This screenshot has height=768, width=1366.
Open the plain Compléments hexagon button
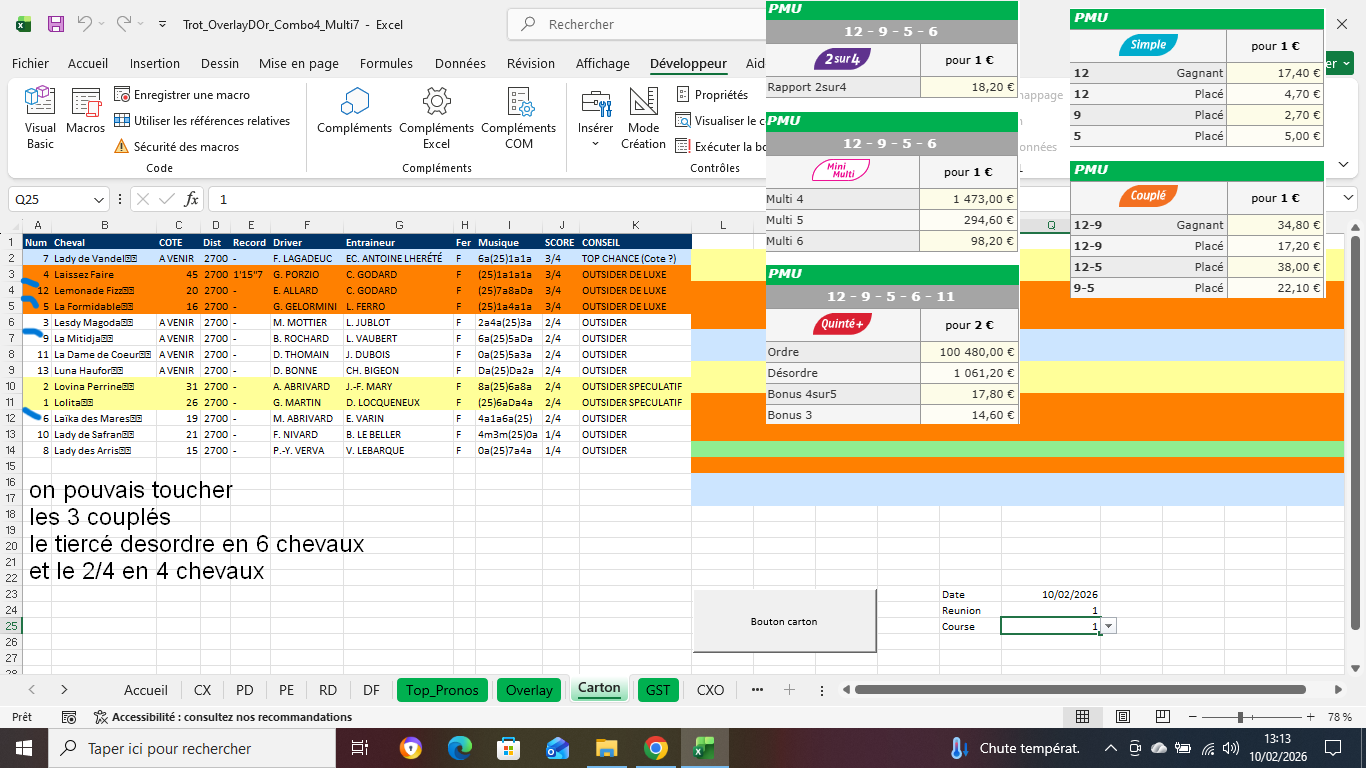click(x=354, y=112)
